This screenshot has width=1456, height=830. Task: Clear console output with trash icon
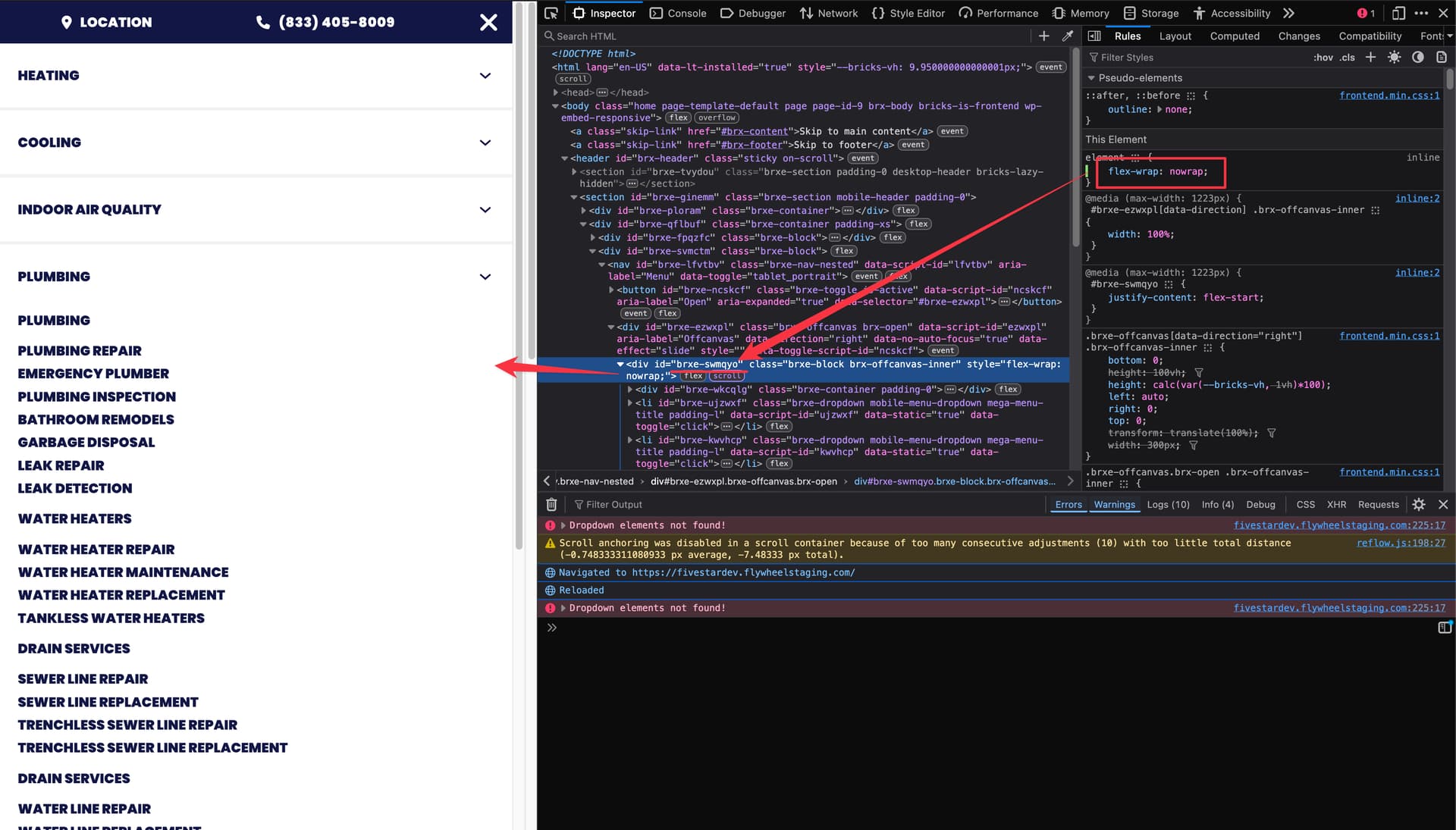[551, 505]
